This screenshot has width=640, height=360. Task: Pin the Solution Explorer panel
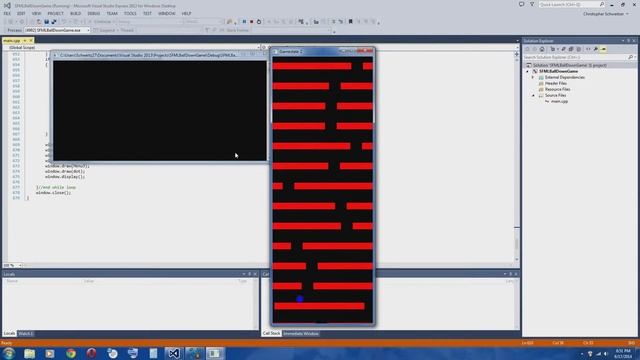tap(629, 41)
